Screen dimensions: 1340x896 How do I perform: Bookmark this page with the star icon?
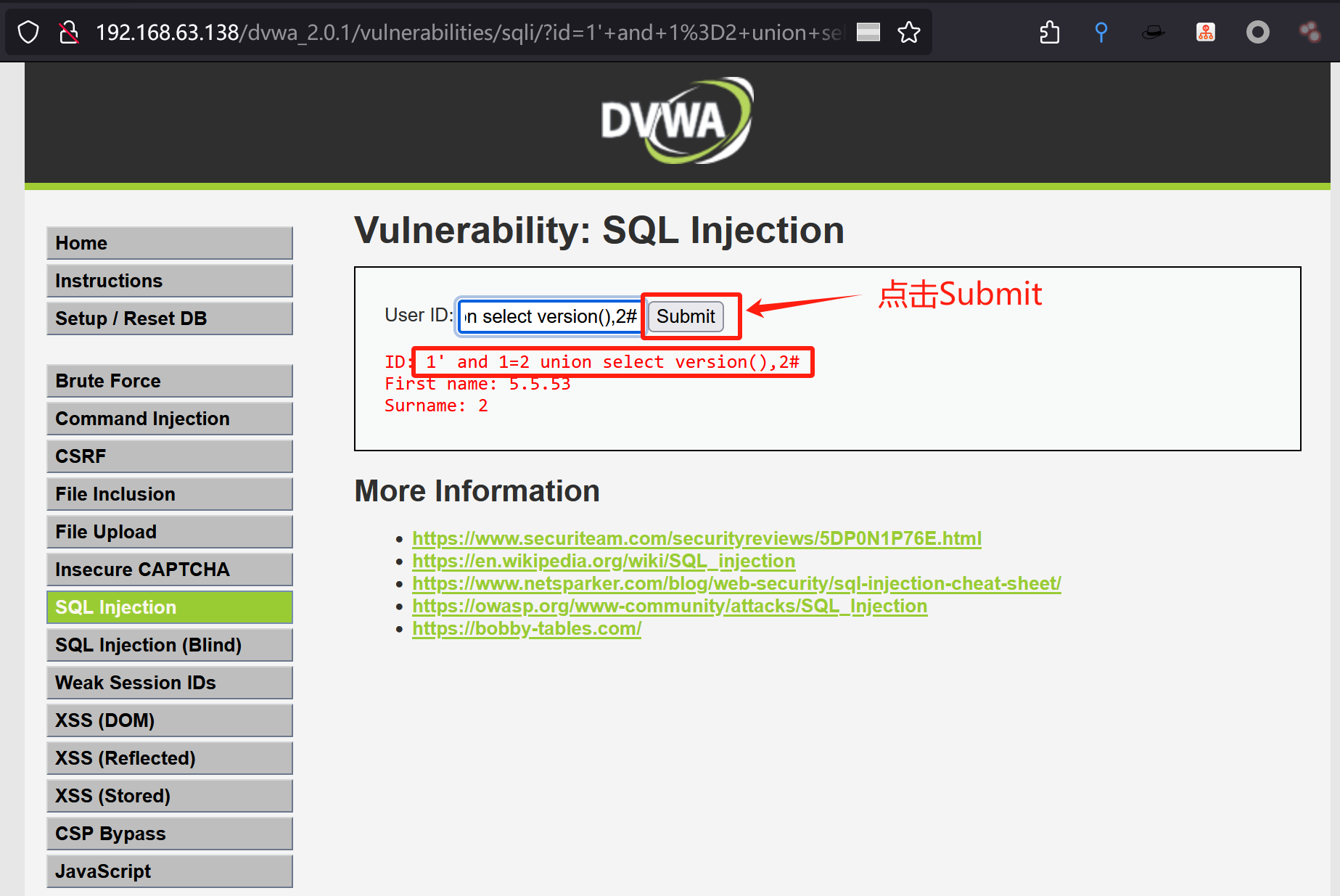[908, 33]
